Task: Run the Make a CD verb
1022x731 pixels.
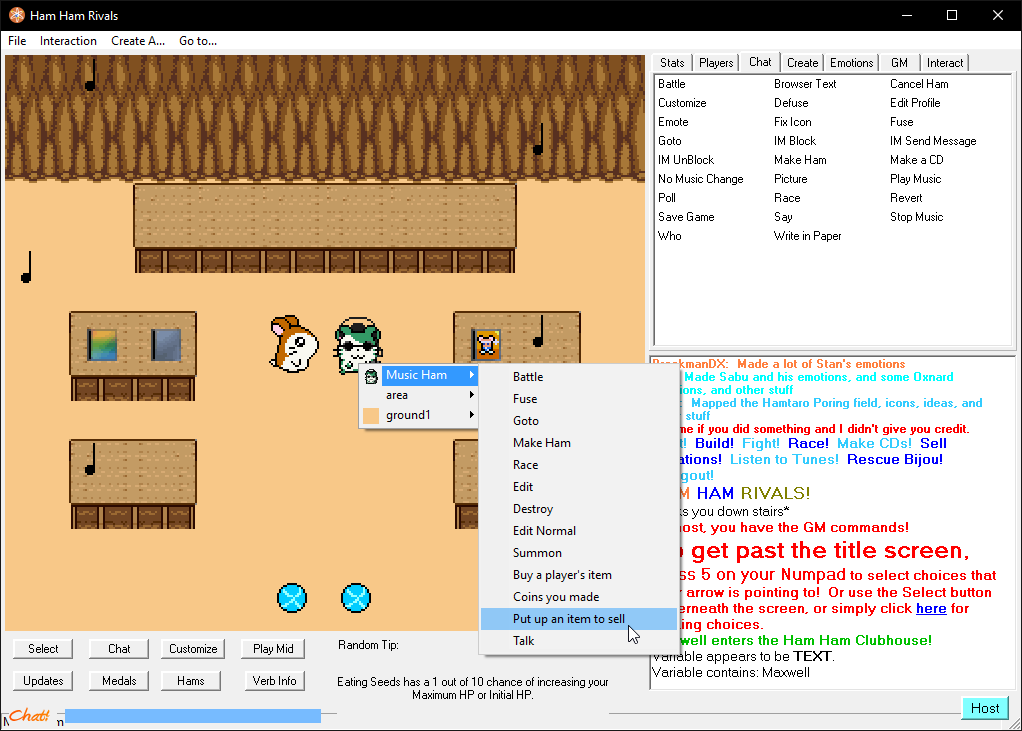Action: click(916, 160)
